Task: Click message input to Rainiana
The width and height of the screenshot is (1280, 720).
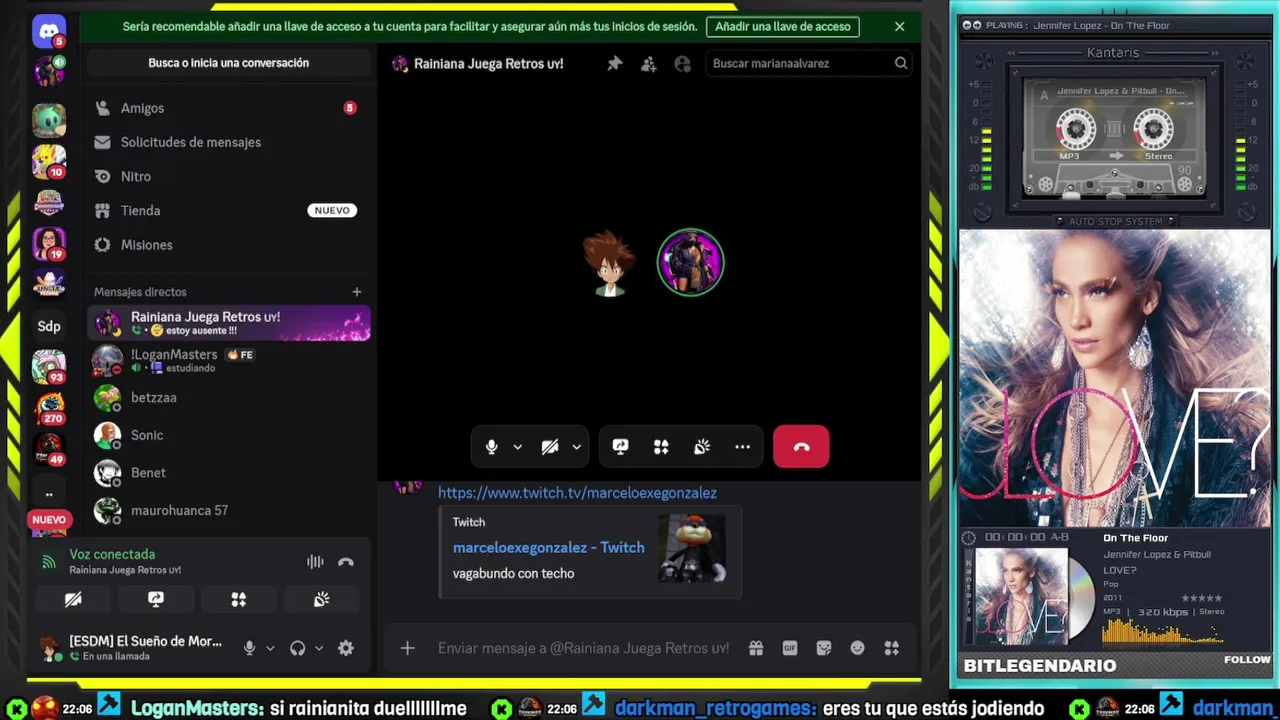Action: pyautogui.click(x=583, y=648)
